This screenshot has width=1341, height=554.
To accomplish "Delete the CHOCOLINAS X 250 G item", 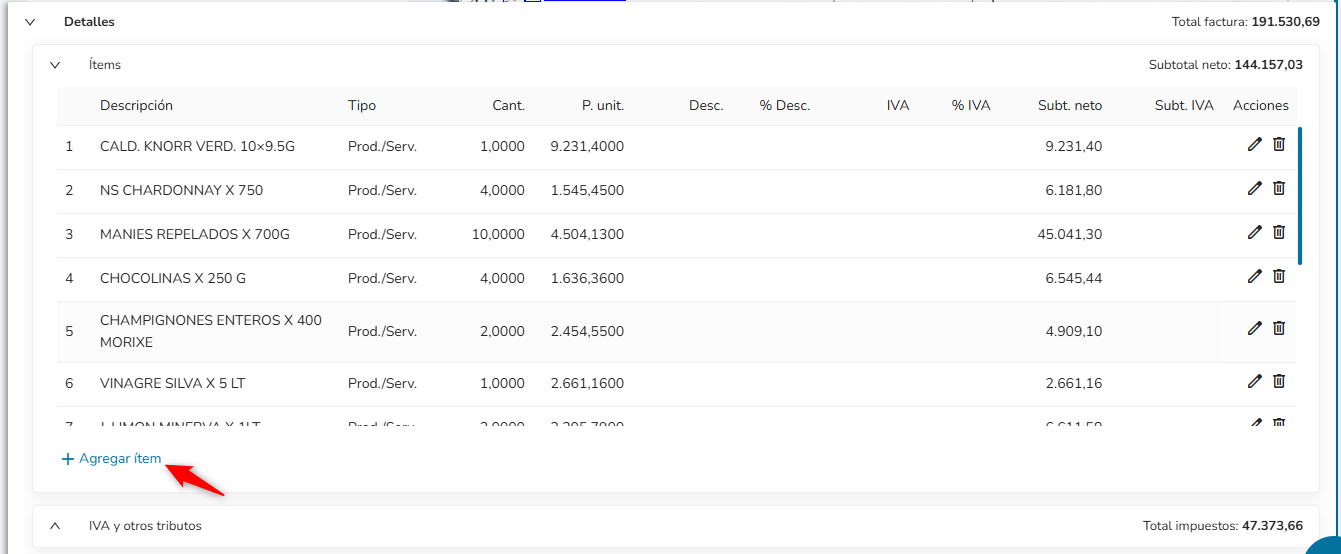I will pyautogui.click(x=1279, y=276).
